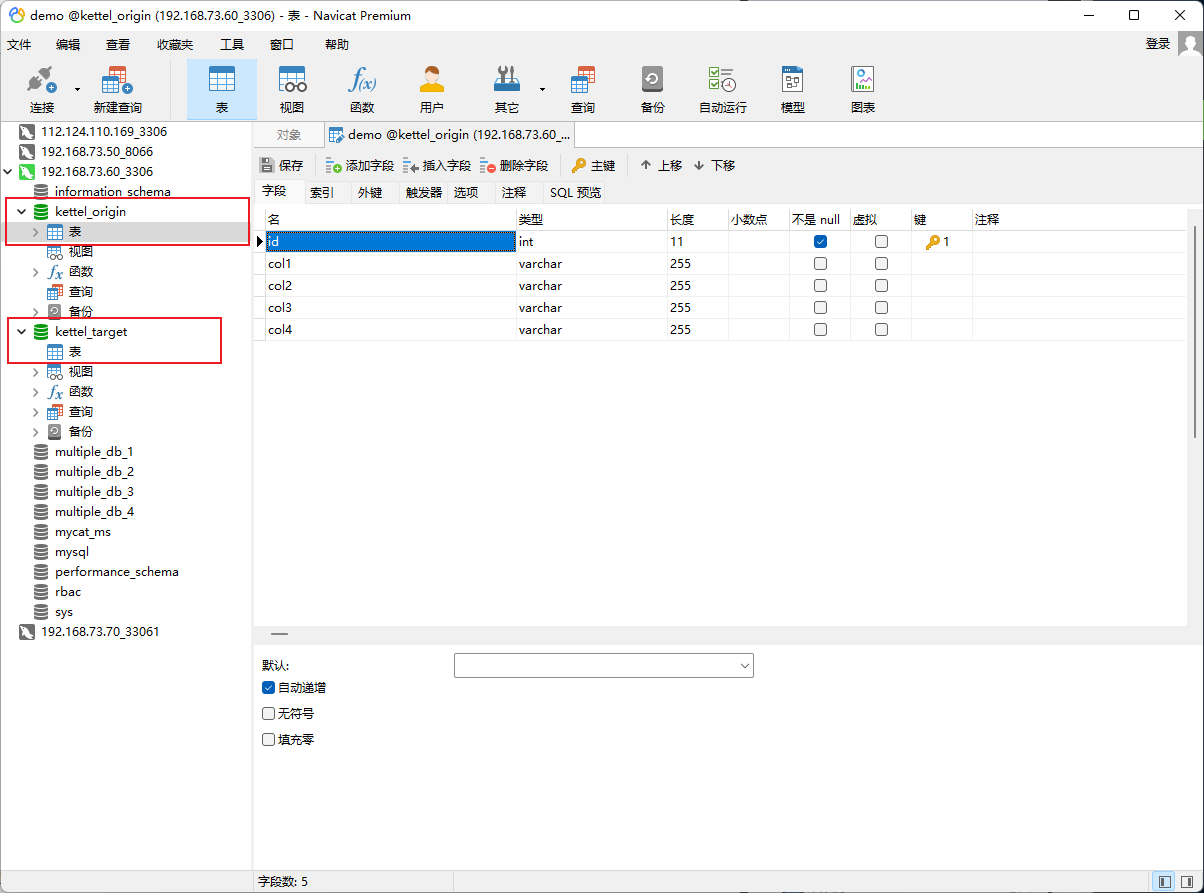
Task: Select the col3 field name cell
Action: [x=390, y=308]
